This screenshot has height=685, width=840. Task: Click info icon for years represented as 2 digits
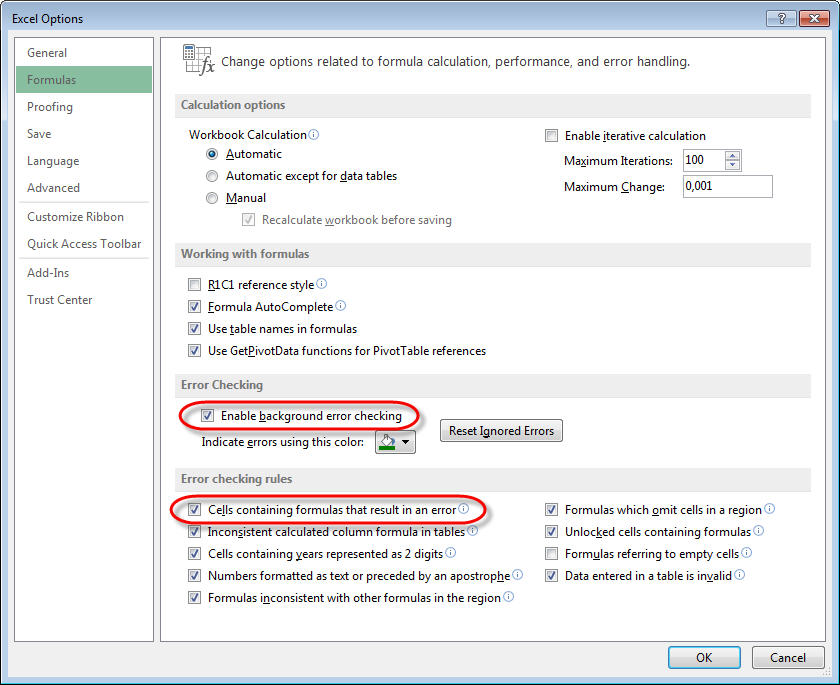[x=451, y=553]
